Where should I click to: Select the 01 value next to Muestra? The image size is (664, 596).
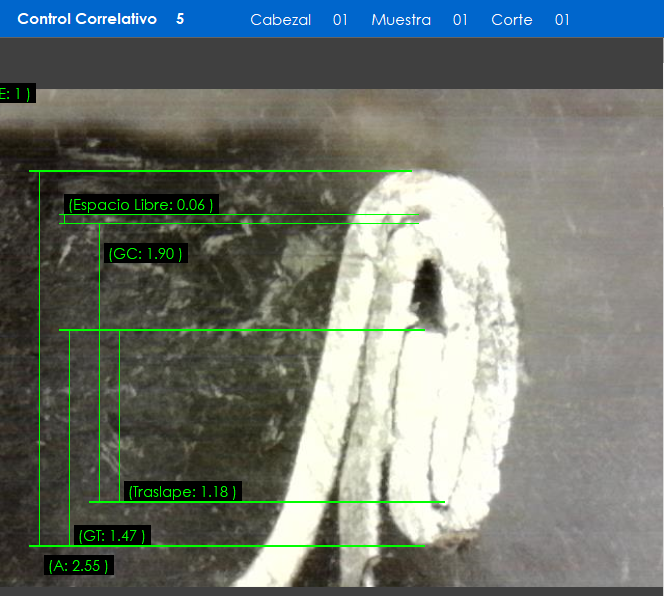460,20
